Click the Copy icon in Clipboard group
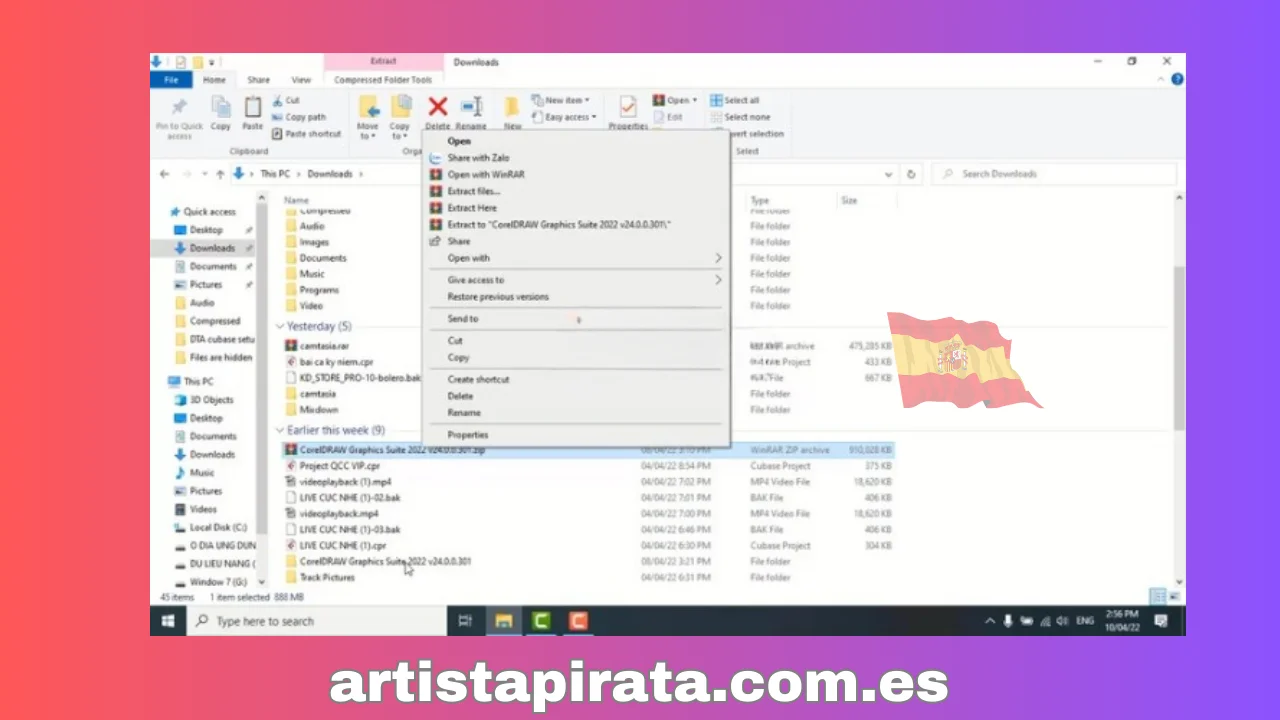 [x=221, y=107]
